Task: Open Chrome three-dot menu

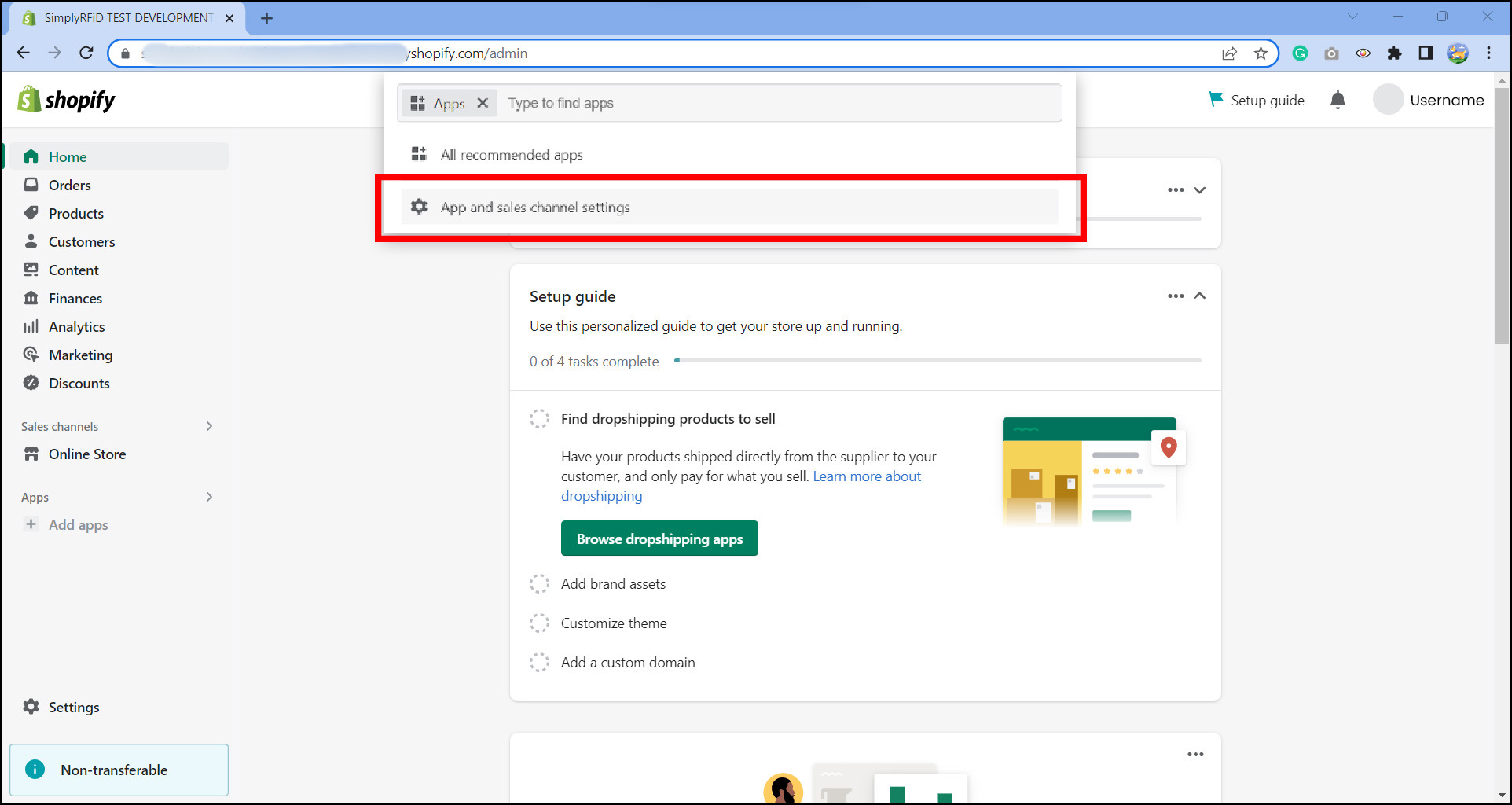Action: (1488, 53)
